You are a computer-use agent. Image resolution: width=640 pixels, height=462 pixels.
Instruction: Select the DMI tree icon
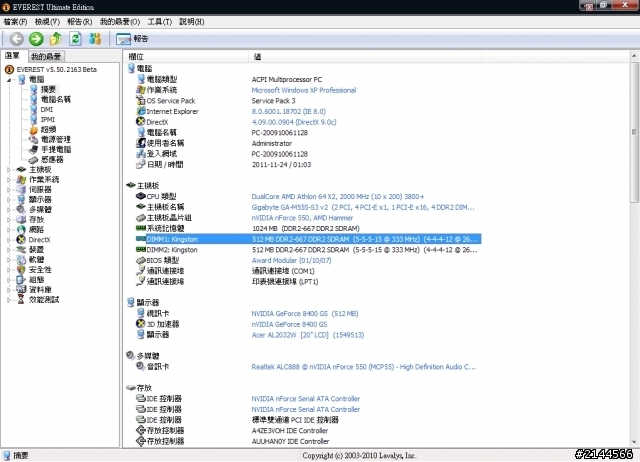[34, 109]
